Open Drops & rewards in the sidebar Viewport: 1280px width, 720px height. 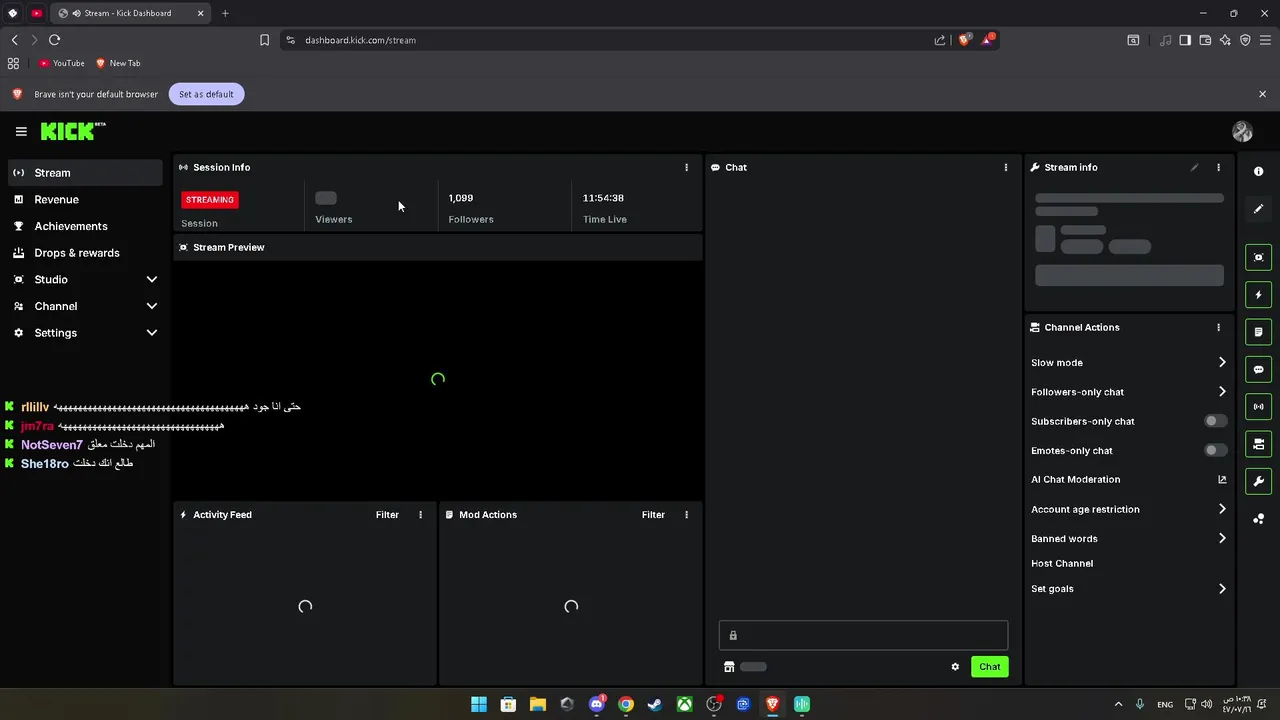[x=85, y=253]
